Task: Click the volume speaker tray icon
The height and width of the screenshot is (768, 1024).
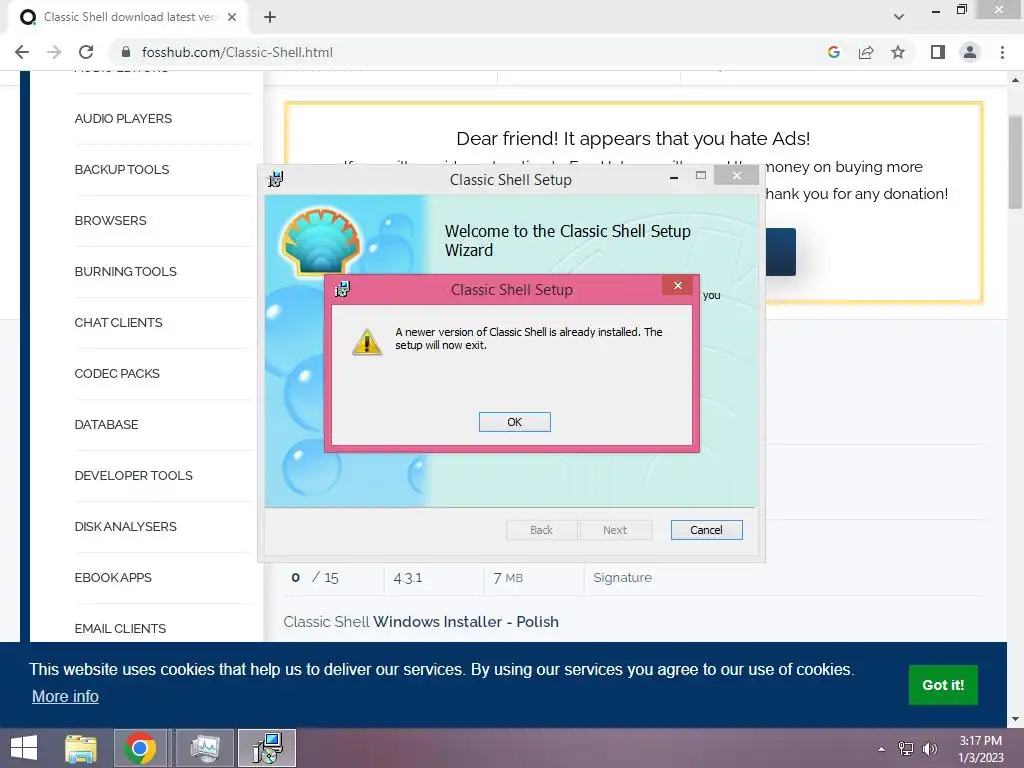Action: coord(929,749)
